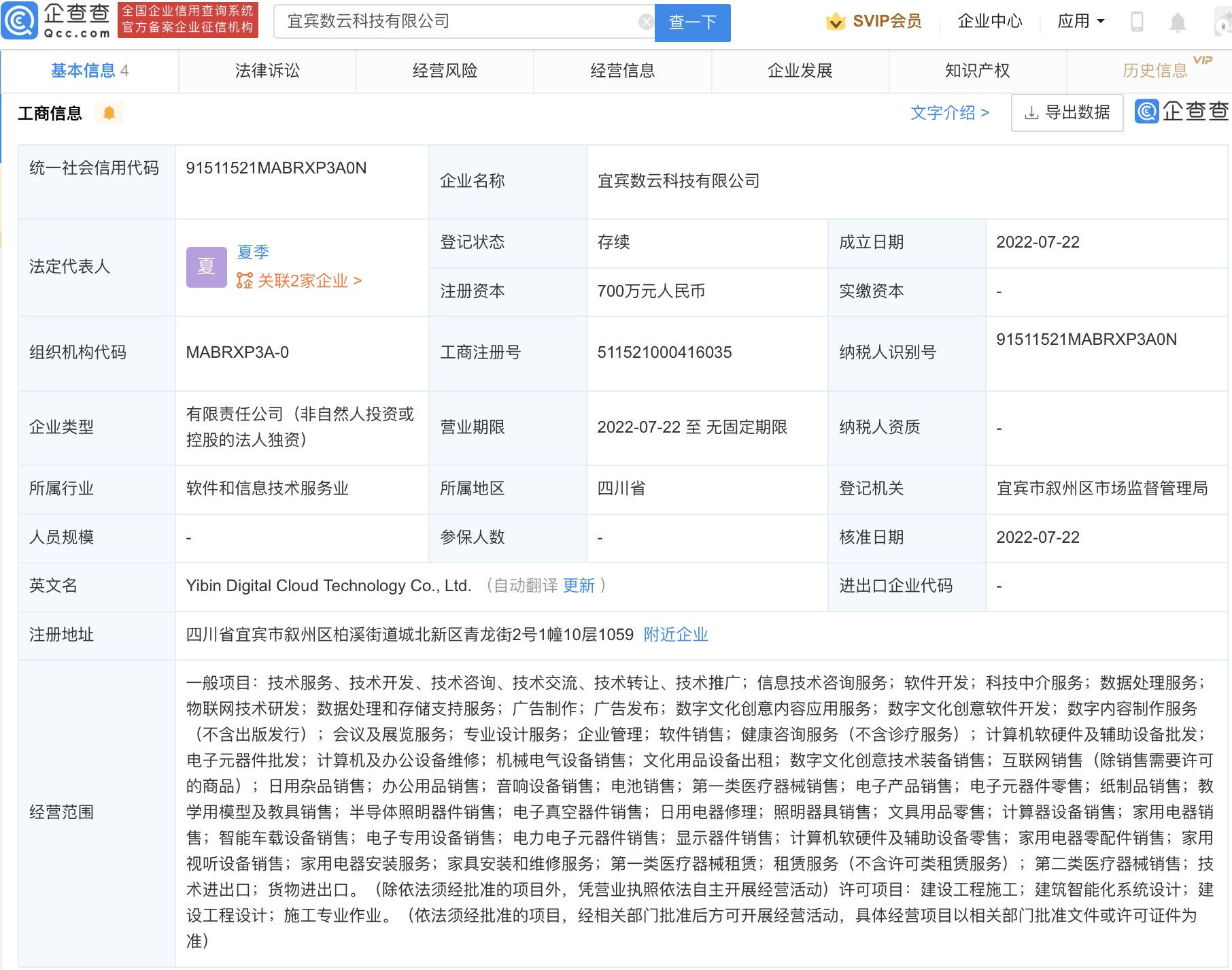Click 更新 link next to English name

579,586
